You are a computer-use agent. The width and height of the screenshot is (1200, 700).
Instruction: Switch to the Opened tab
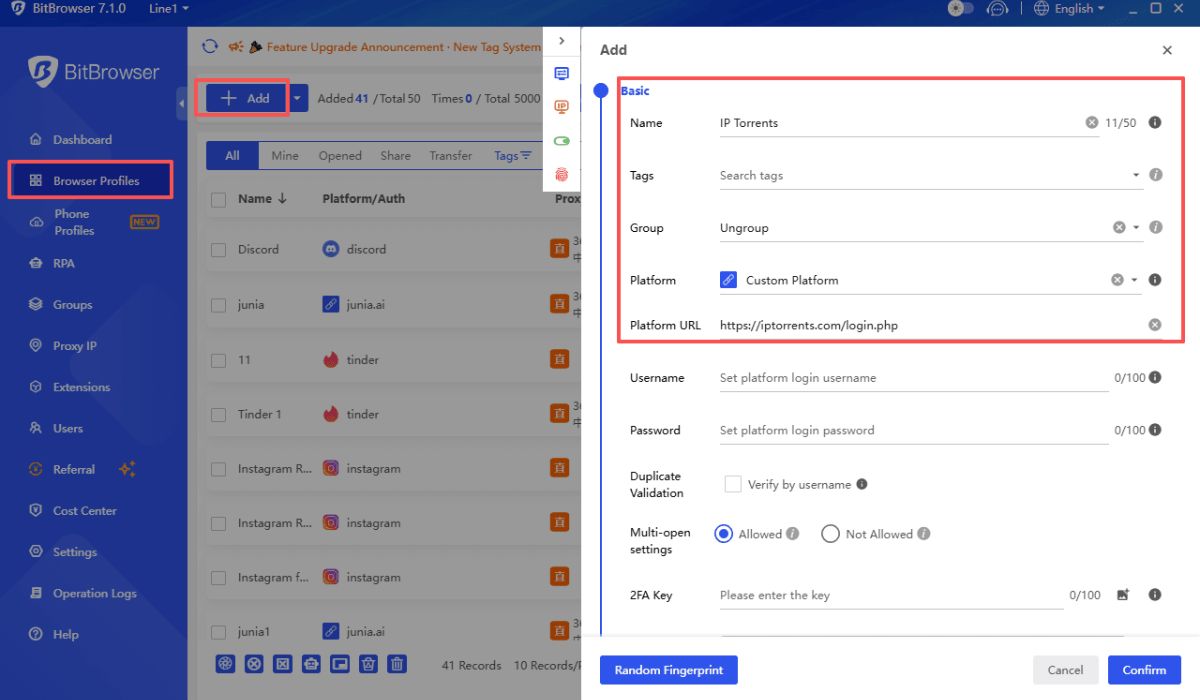coord(340,156)
